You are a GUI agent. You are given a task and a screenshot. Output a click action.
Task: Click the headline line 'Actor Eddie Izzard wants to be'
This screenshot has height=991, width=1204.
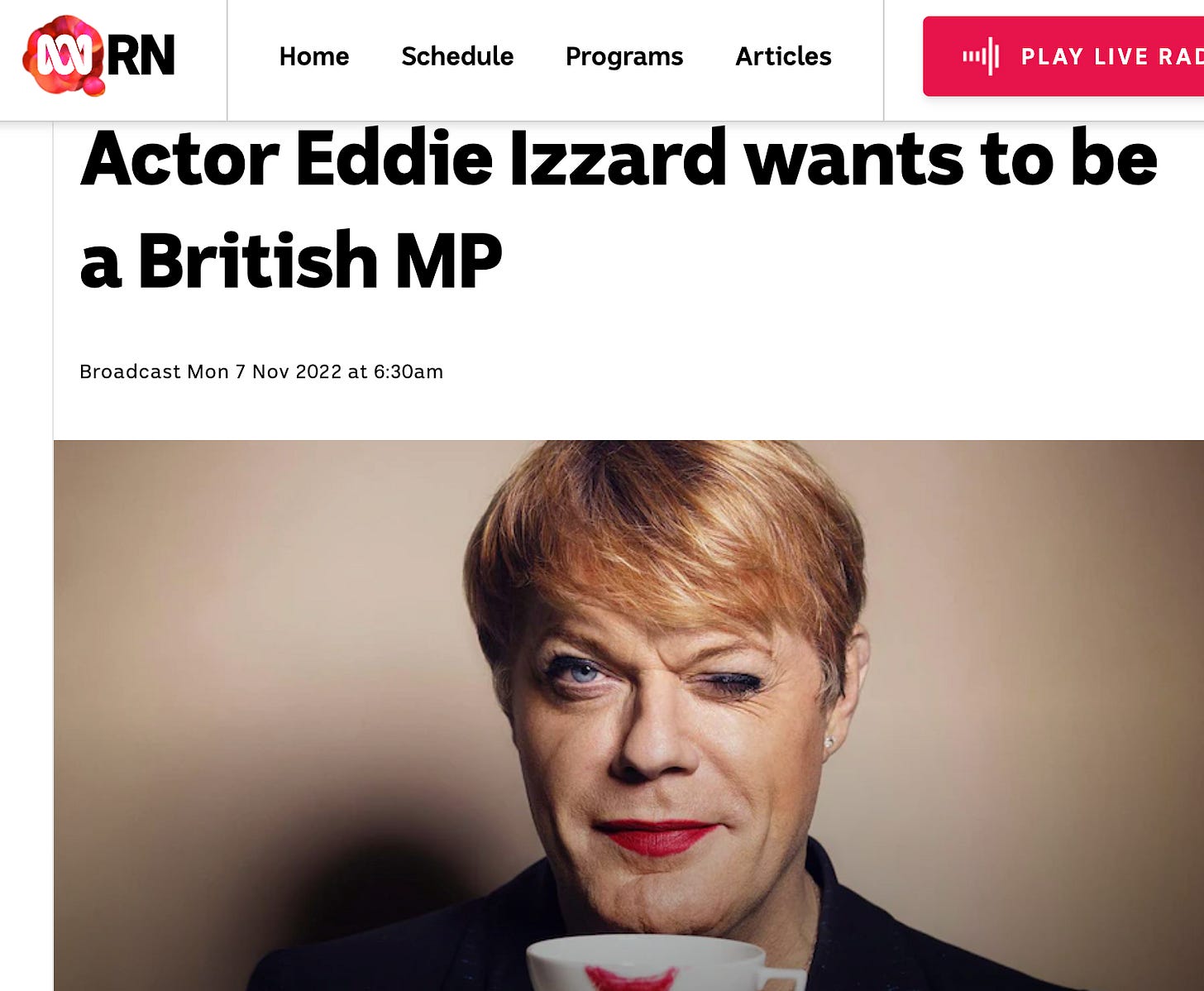pos(619,159)
